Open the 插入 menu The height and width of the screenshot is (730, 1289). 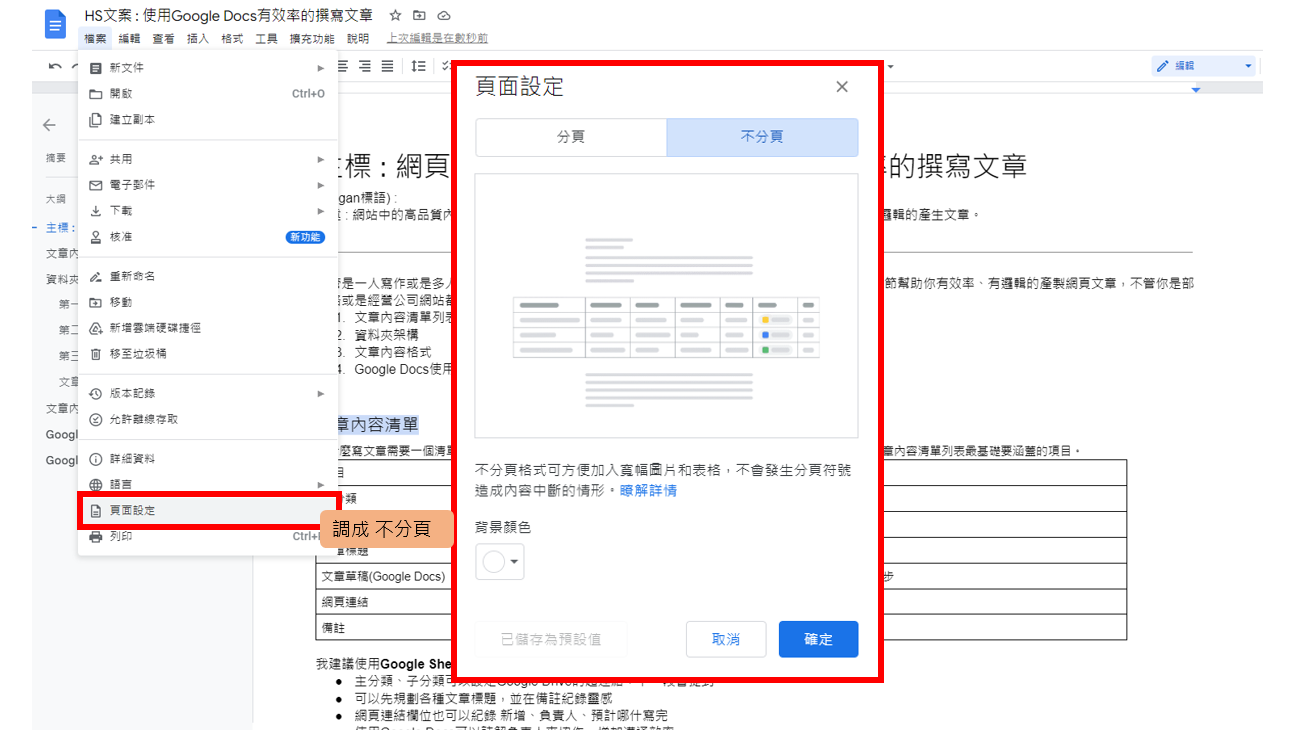(x=198, y=39)
